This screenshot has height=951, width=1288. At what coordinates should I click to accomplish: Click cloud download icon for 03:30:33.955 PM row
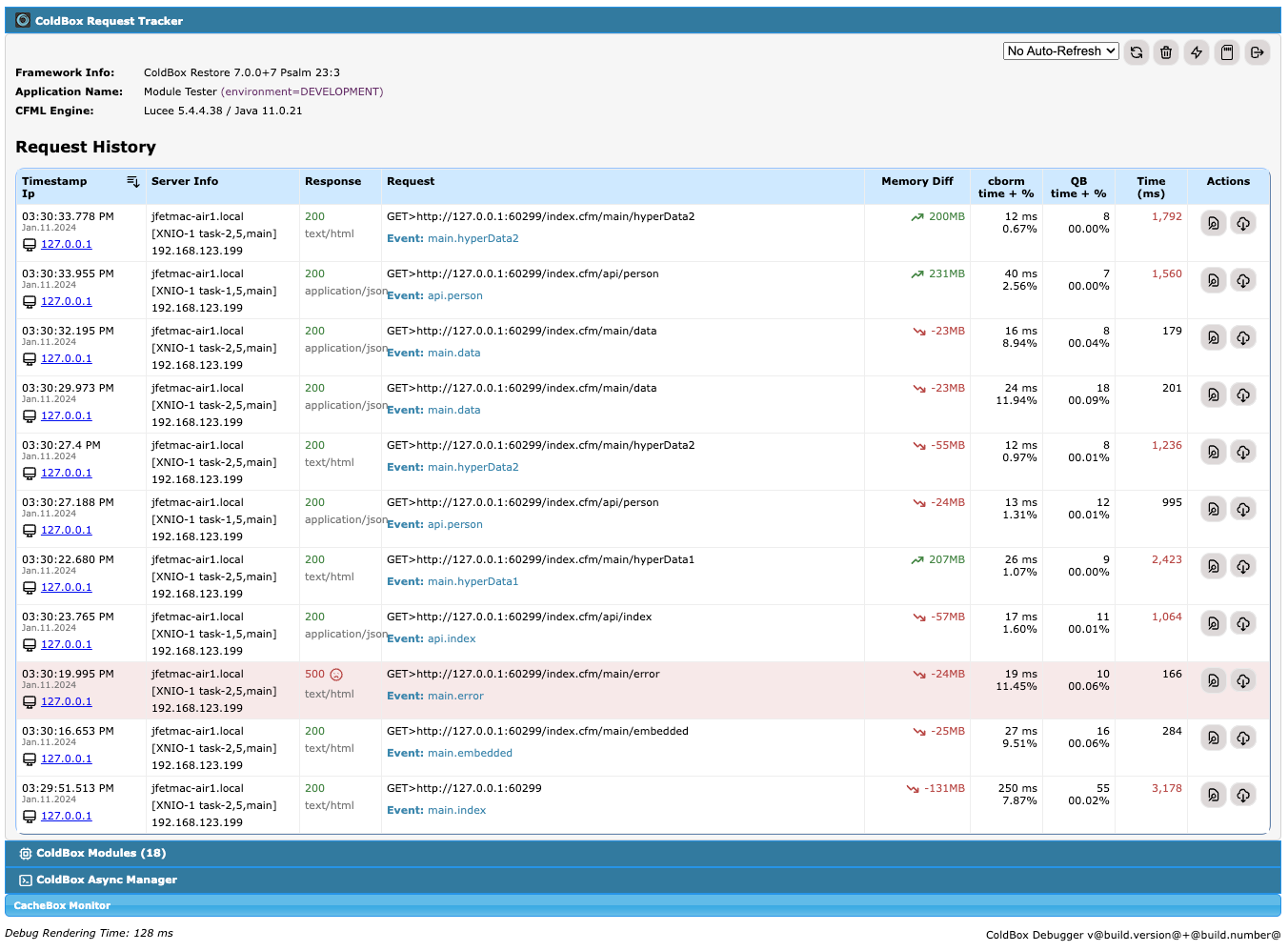click(1243, 281)
